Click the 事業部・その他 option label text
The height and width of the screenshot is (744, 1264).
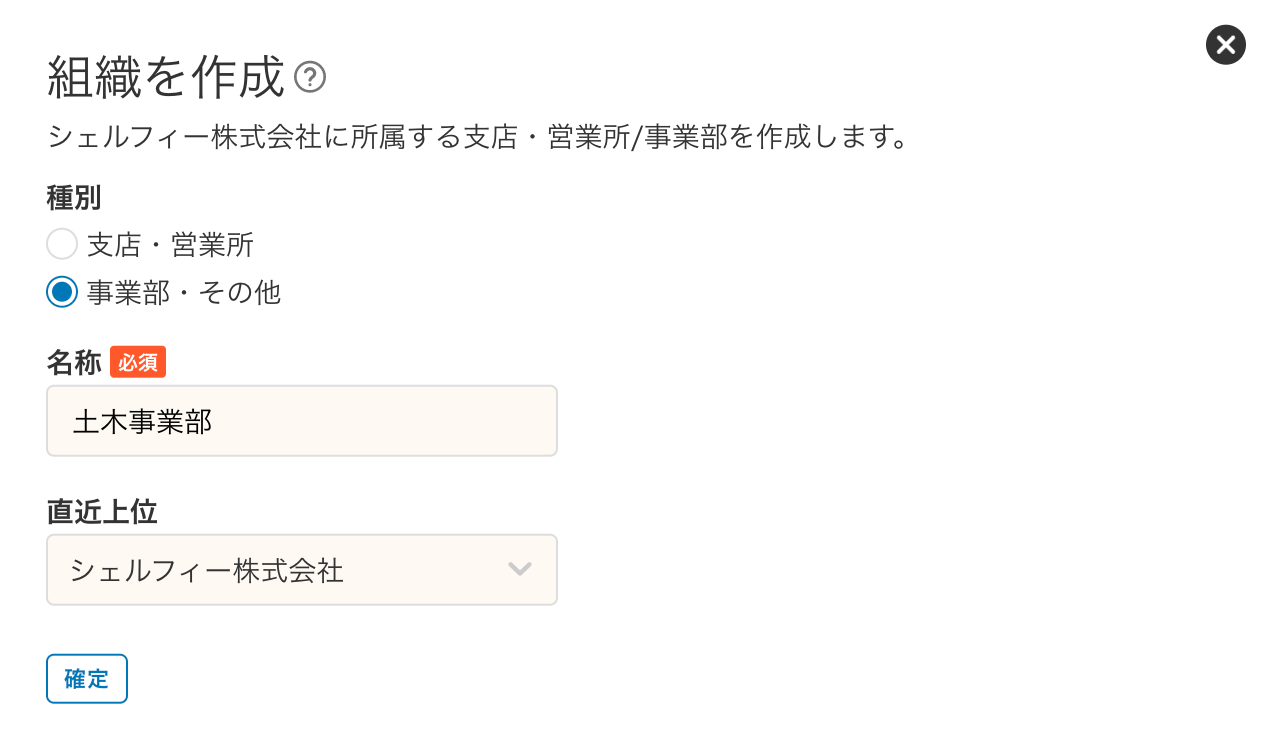[x=184, y=292]
